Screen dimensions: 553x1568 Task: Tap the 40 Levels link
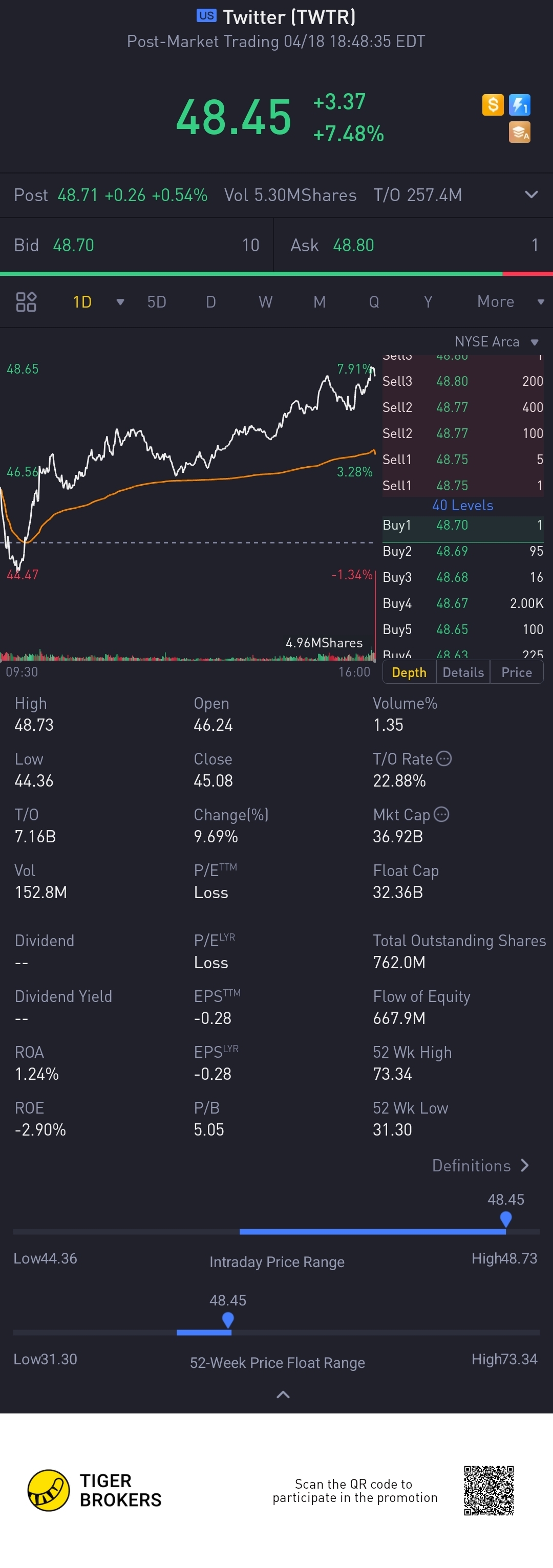[462, 505]
